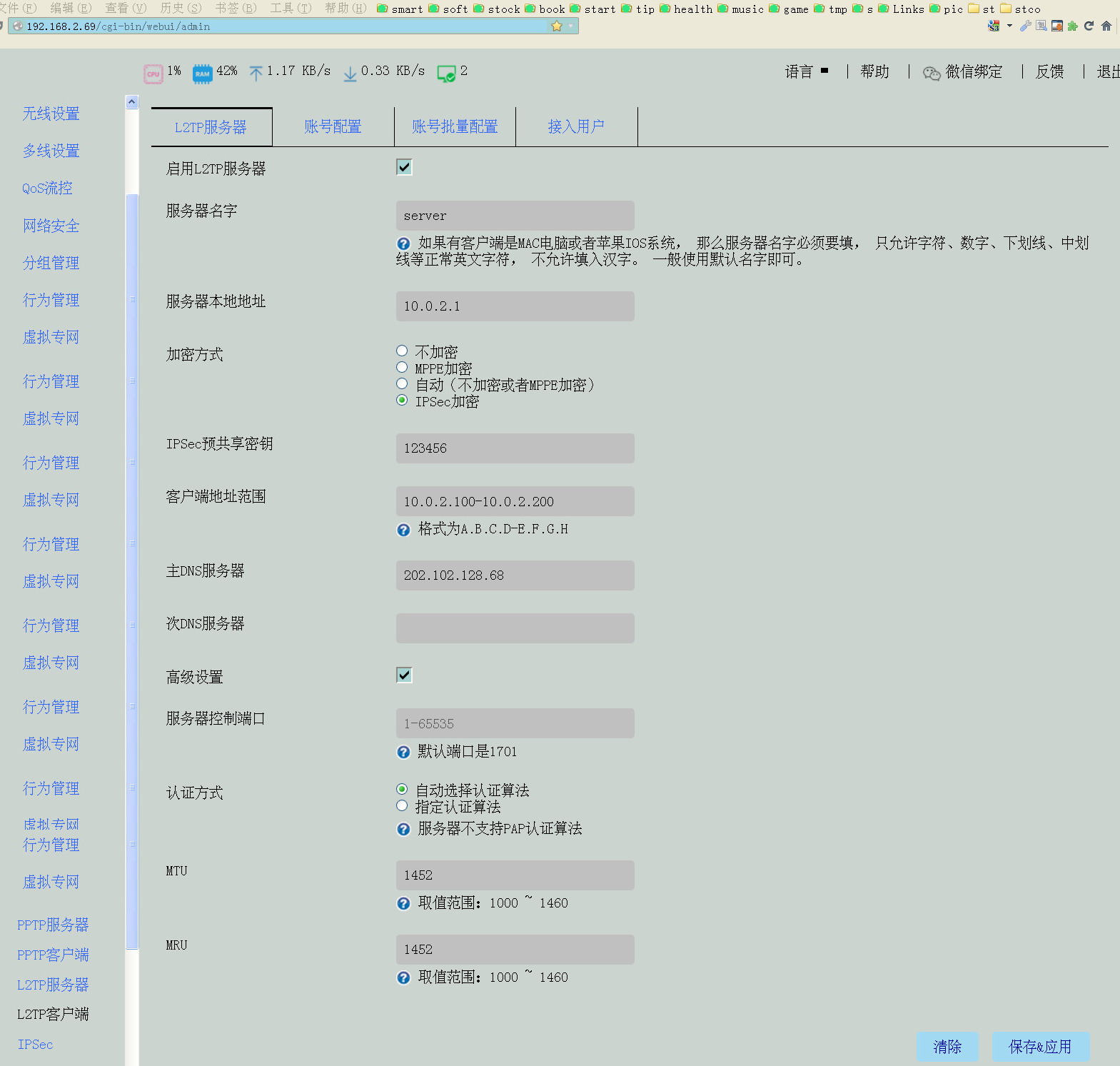Click the bookmark star in address bar
The image size is (1120, 1066).
click(557, 26)
